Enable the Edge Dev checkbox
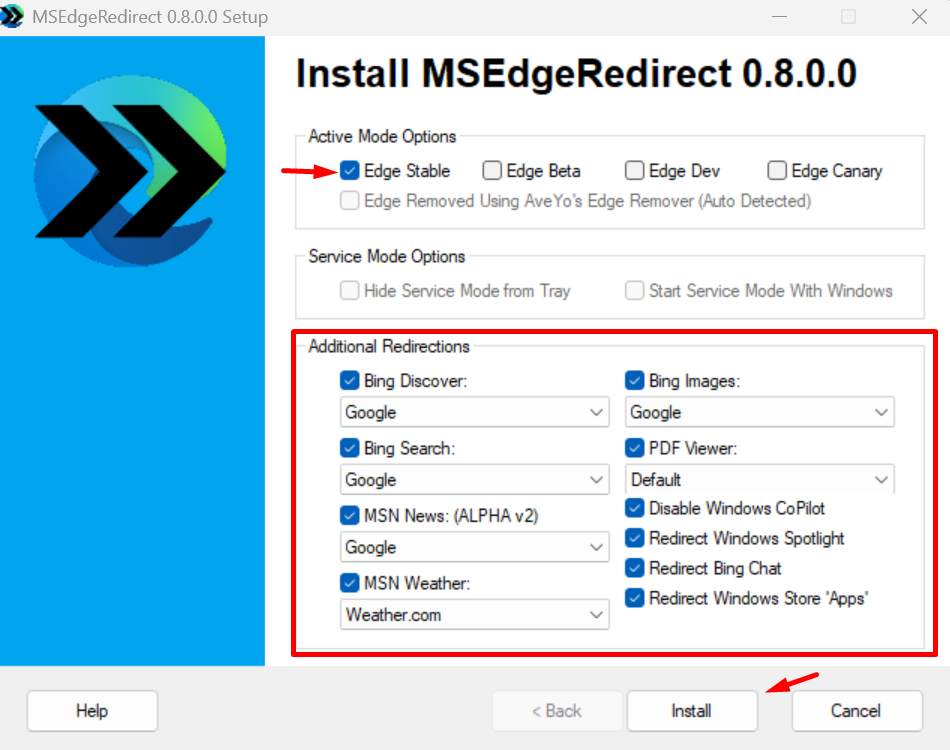950x750 pixels. 634,171
